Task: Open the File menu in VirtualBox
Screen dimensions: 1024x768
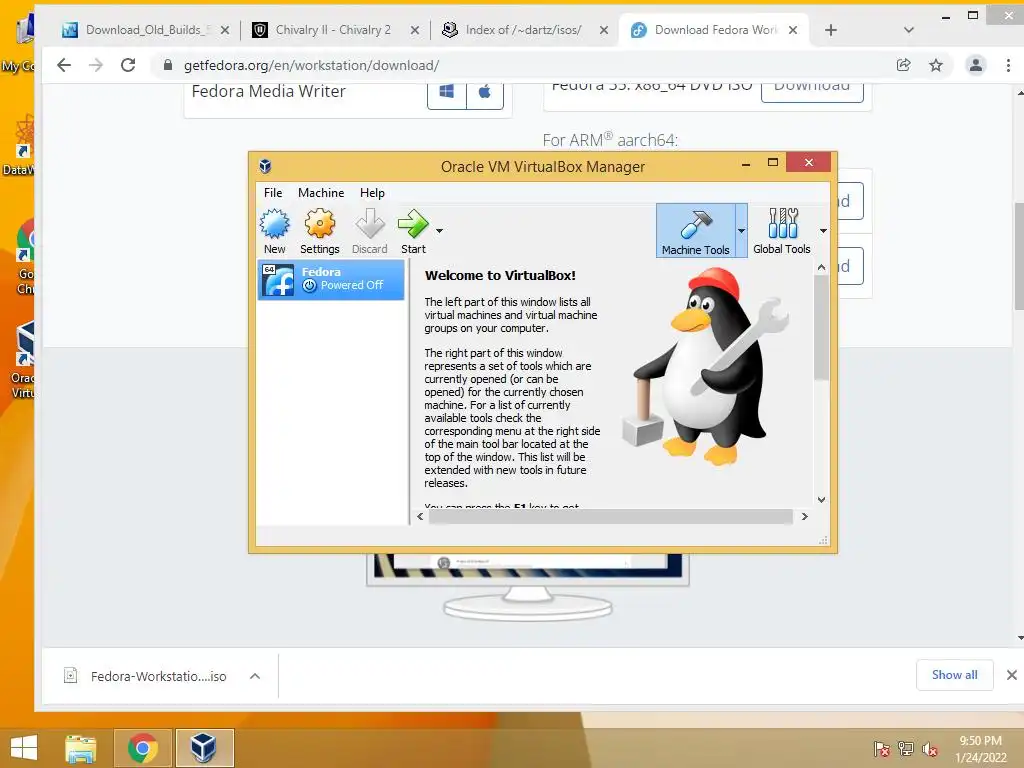Action: click(273, 193)
